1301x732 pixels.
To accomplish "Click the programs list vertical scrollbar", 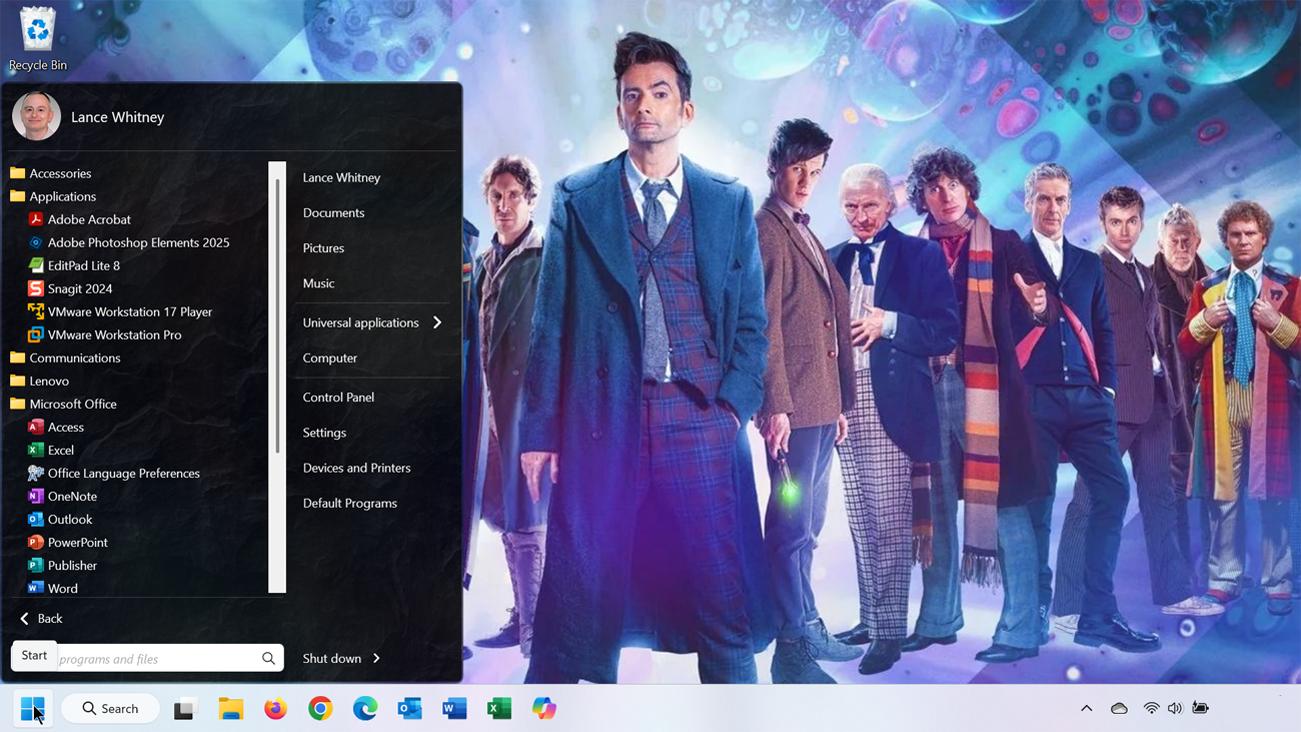I will (277, 377).
